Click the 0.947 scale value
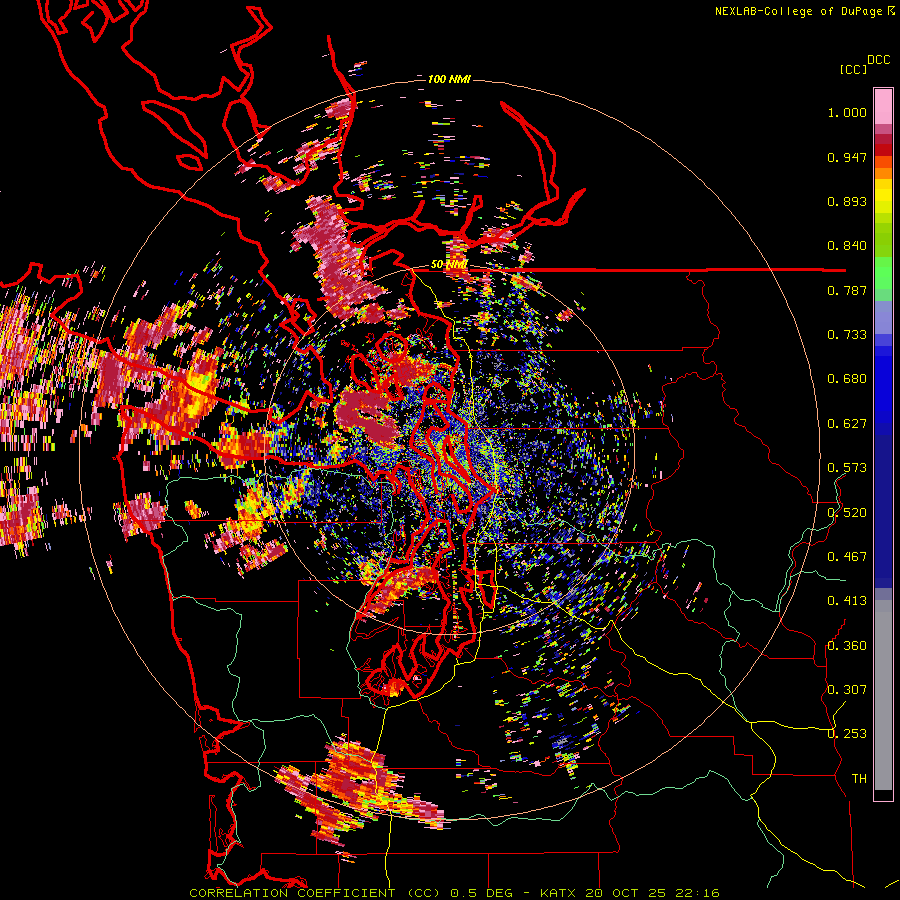The width and height of the screenshot is (900, 900). (847, 157)
